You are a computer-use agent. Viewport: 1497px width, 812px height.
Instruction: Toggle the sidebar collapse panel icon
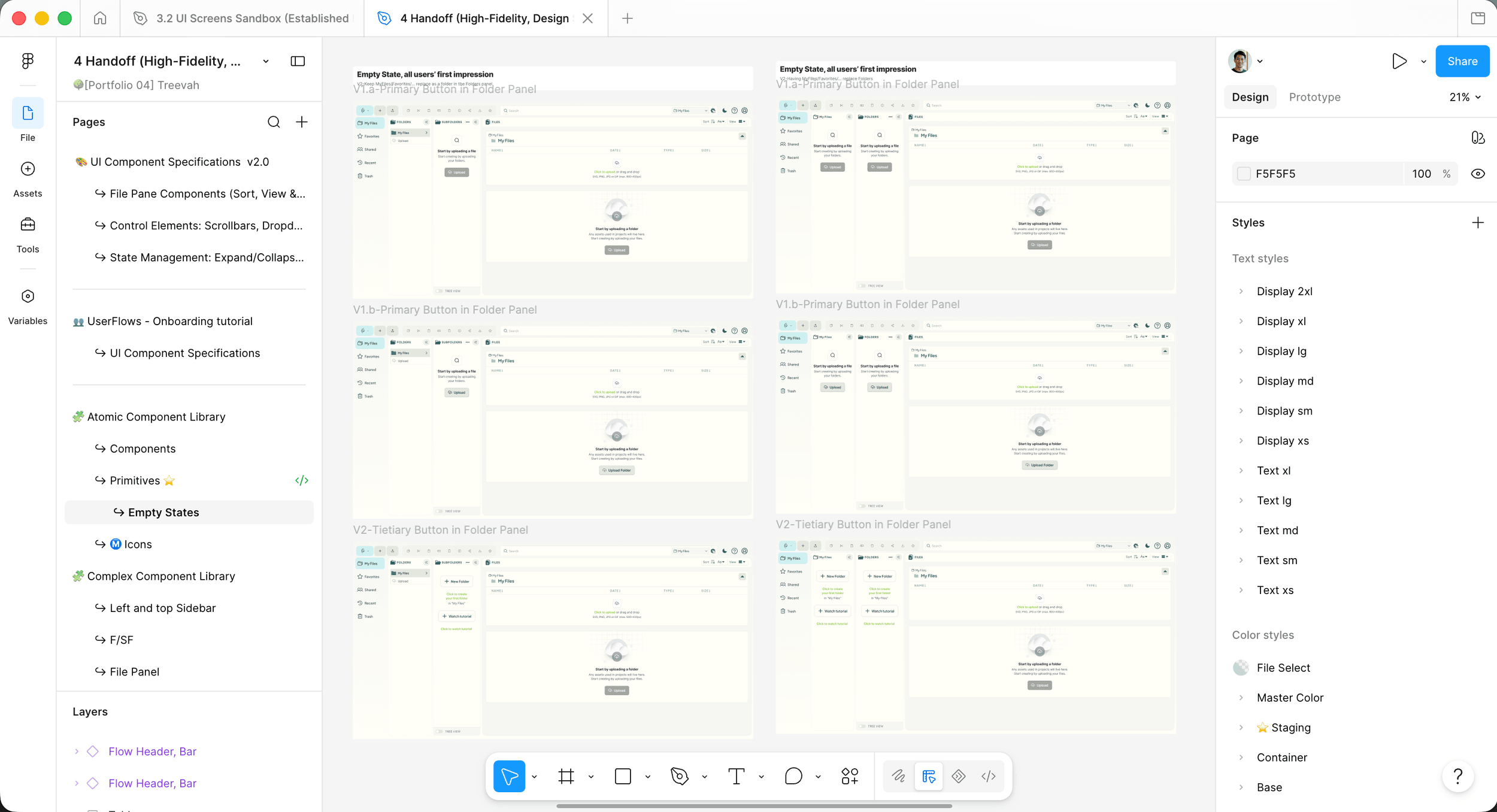pyautogui.click(x=298, y=61)
